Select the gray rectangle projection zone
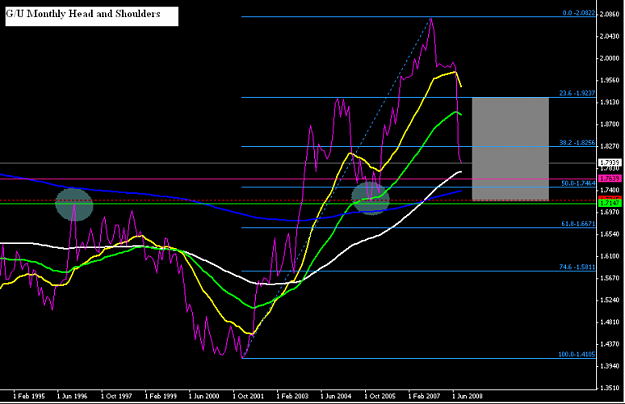Screen dimensions: 625x404 pos(511,149)
